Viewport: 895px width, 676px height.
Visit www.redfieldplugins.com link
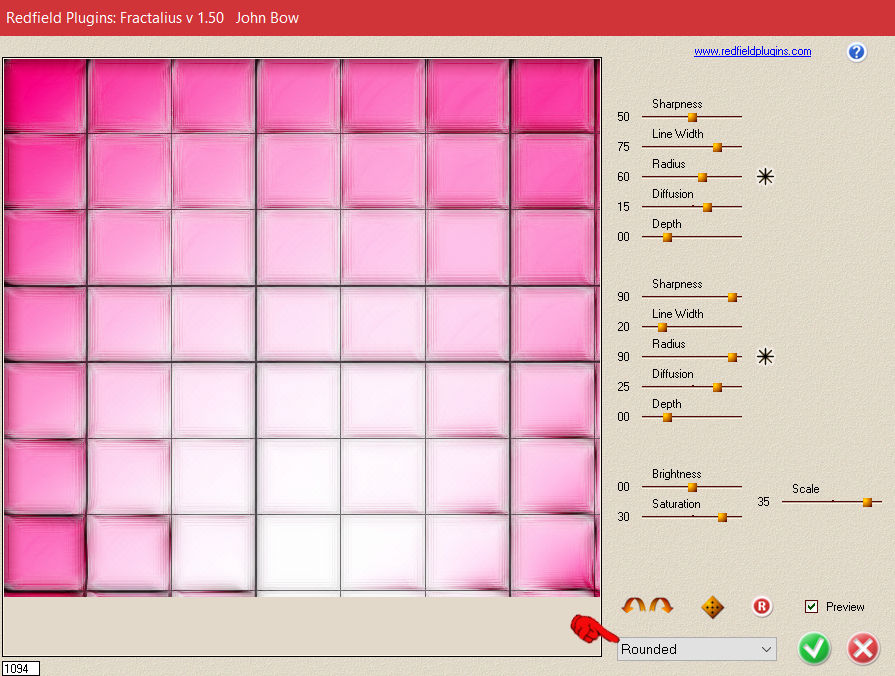point(752,51)
